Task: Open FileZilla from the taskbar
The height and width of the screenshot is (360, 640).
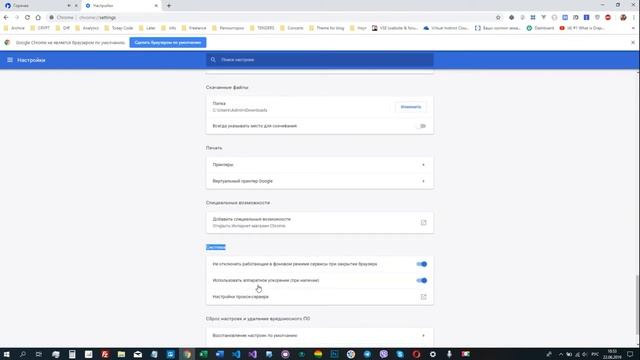Action: pyautogui.click(x=105, y=354)
